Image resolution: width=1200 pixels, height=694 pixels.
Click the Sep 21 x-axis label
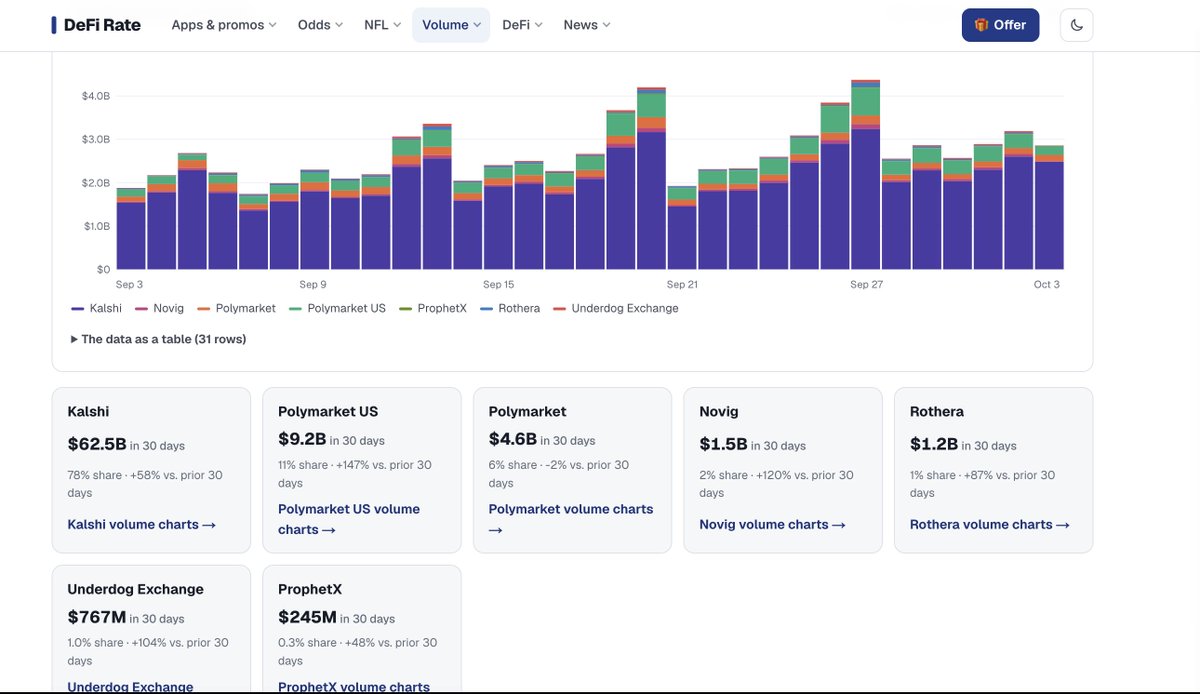click(682, 285)
